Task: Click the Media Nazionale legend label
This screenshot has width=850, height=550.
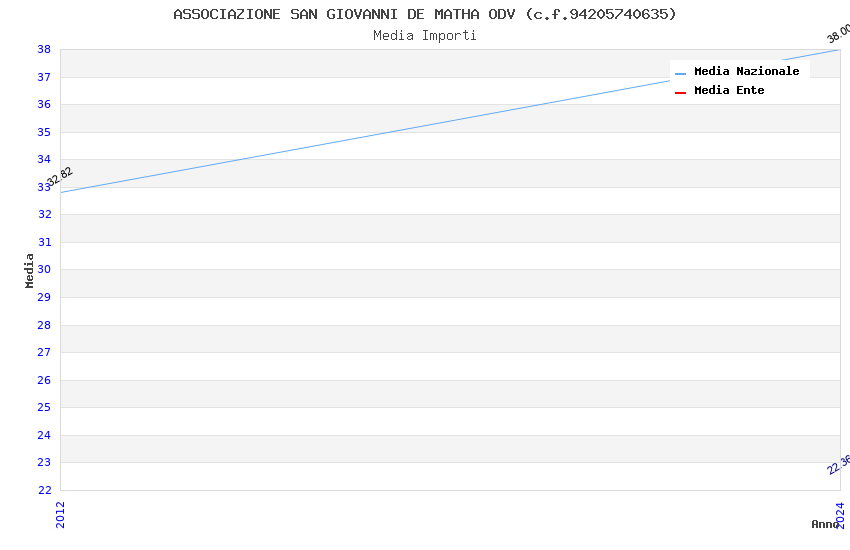Action: 746,71
